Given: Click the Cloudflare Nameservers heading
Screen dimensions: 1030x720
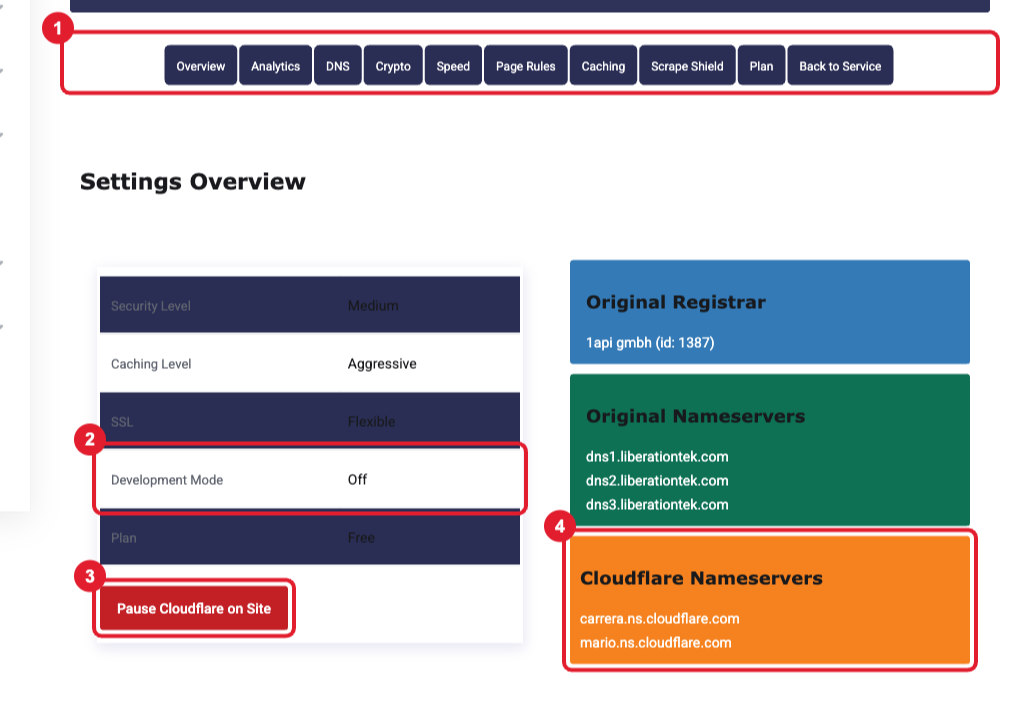Looking at the screenshot, I should tap(701, 578).
